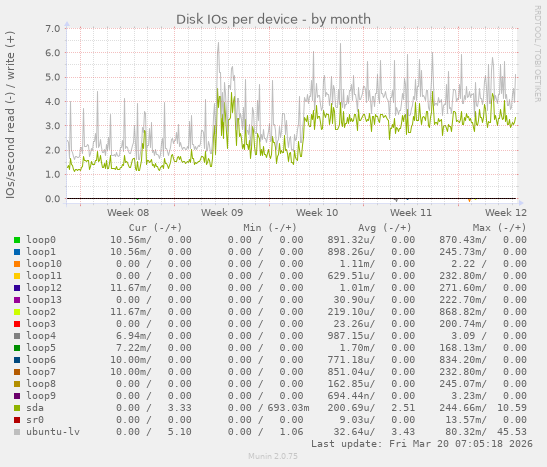The height and width of the screenshot is (467, 547).
Task: Click sda min write value 693.03m
Action: [x=289, y=408]
